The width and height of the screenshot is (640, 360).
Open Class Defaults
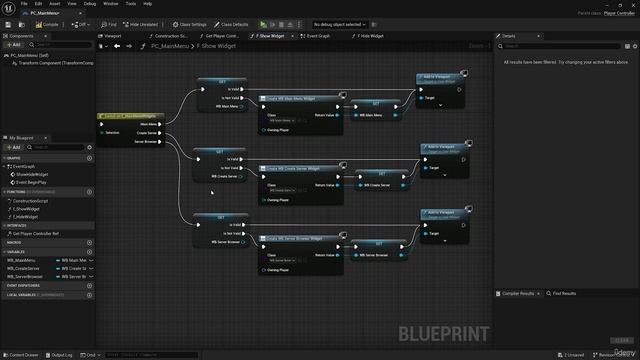tap(231, 24)
